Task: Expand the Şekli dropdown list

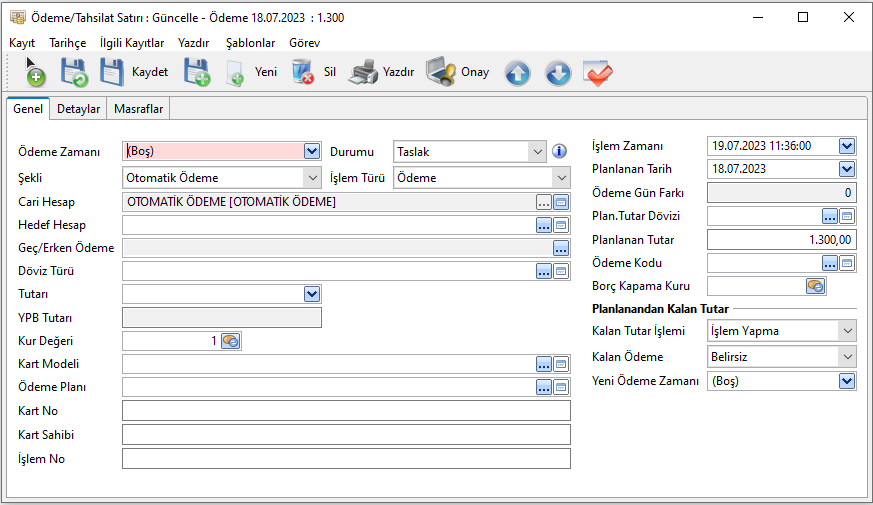Action: coord(311,178)
